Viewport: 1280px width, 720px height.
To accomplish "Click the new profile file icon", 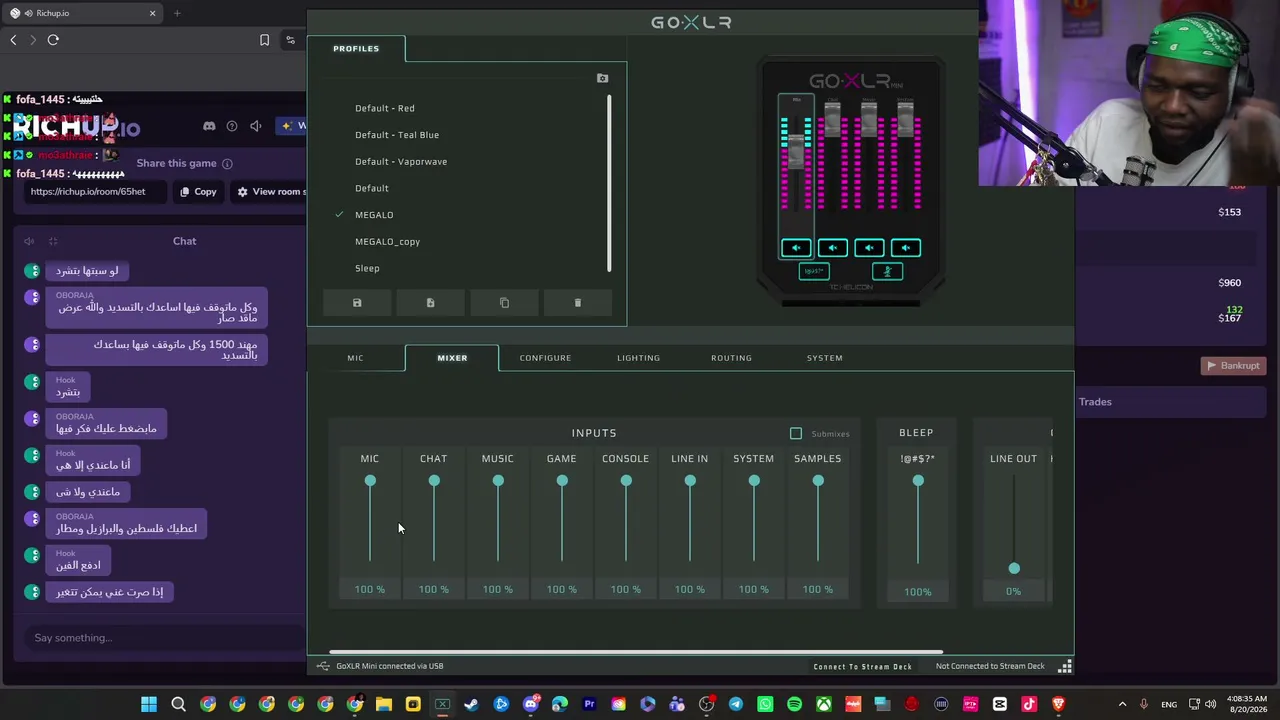I will coord(430,303).
